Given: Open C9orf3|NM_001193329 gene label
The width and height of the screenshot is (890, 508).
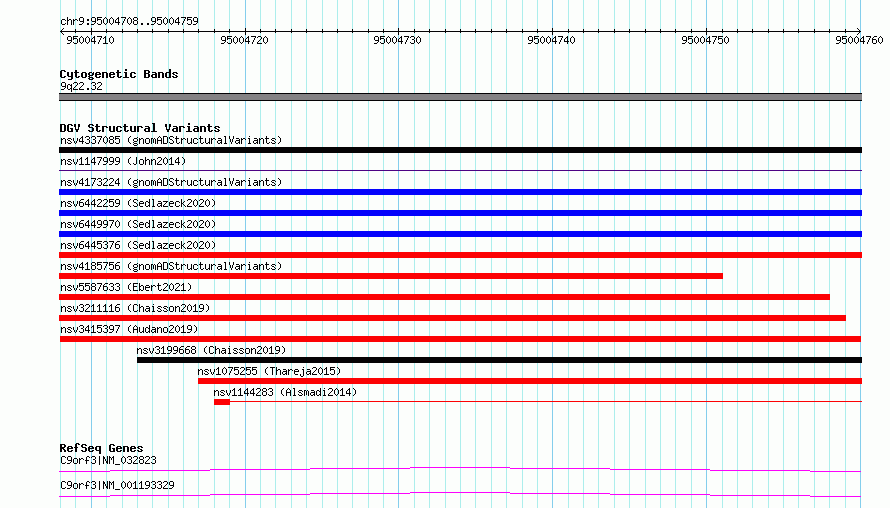Looking at the screenshot, I should 117,485.
